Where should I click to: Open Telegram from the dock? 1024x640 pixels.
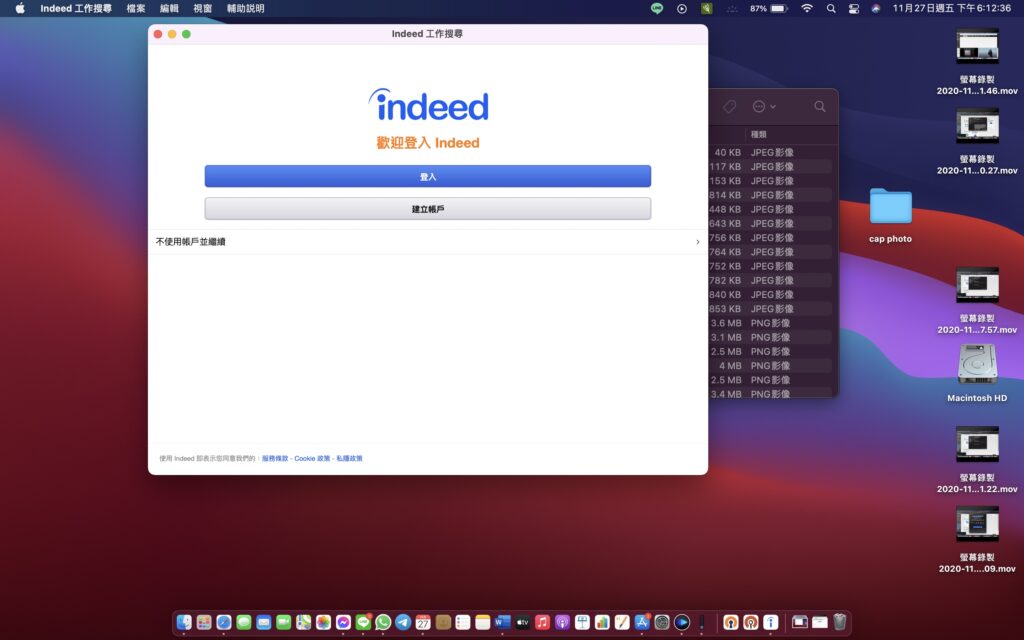tap(403, 622)
